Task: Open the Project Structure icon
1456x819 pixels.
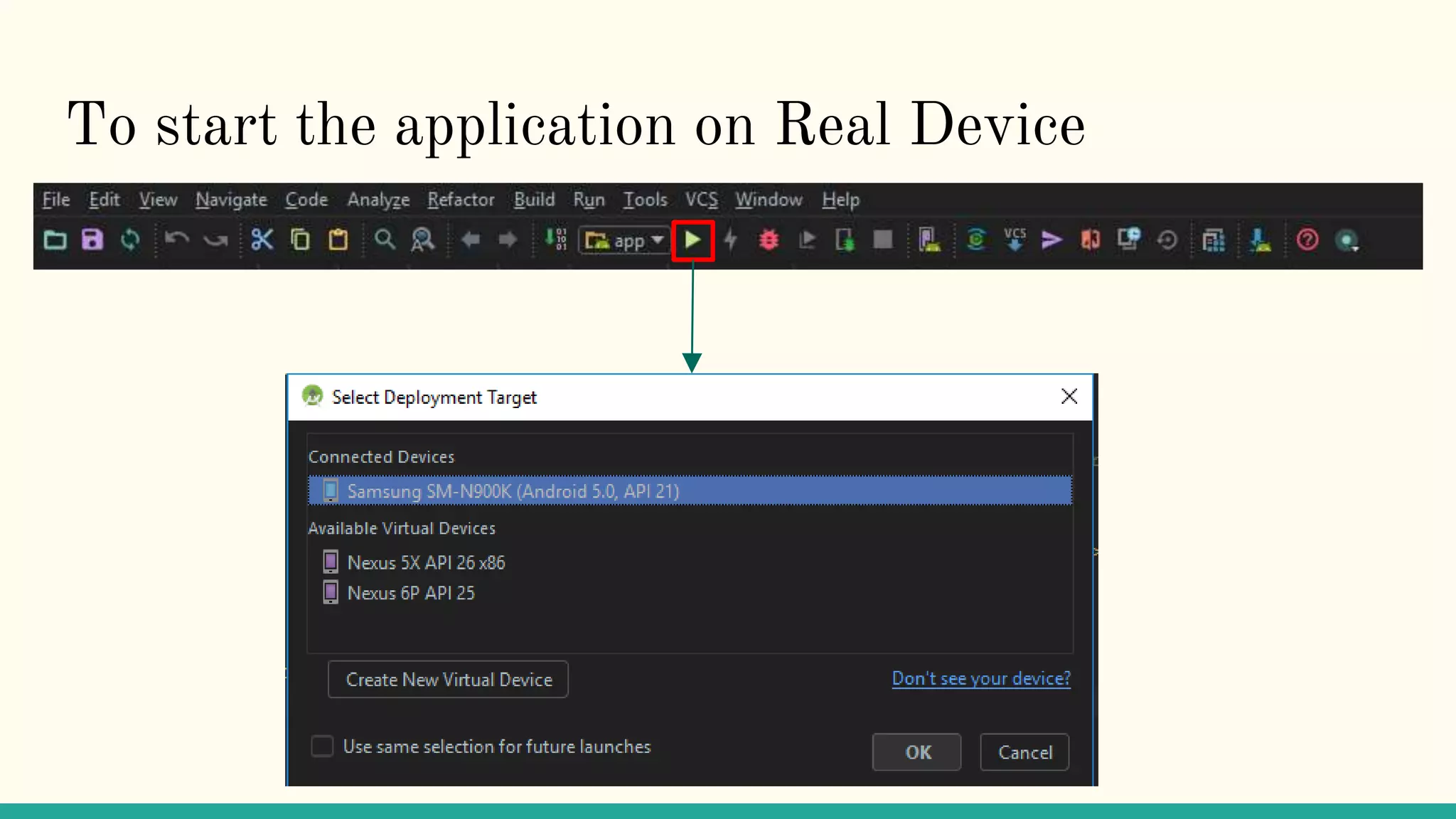Action: coord(1214,240)
